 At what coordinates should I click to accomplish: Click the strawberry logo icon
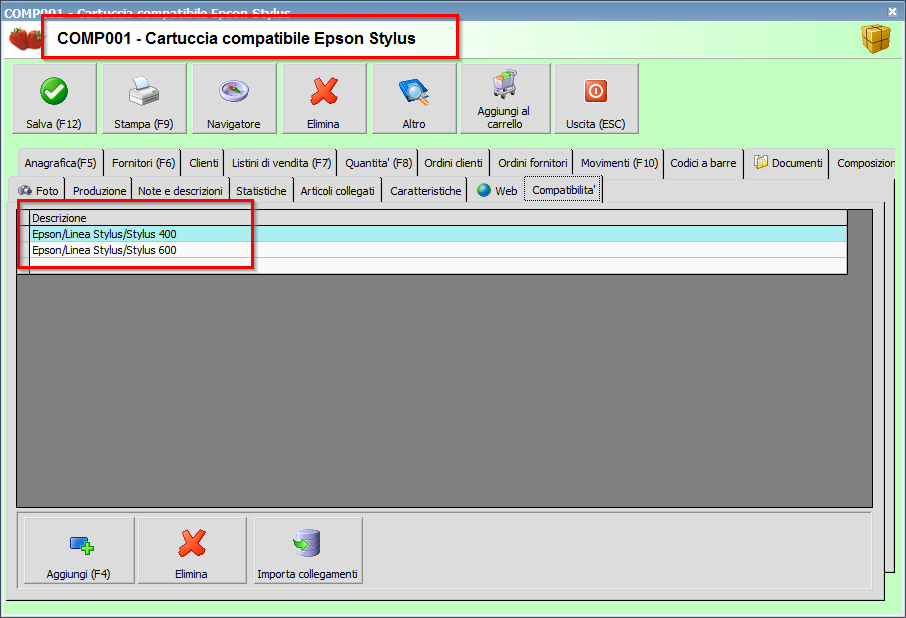[25, 39]
